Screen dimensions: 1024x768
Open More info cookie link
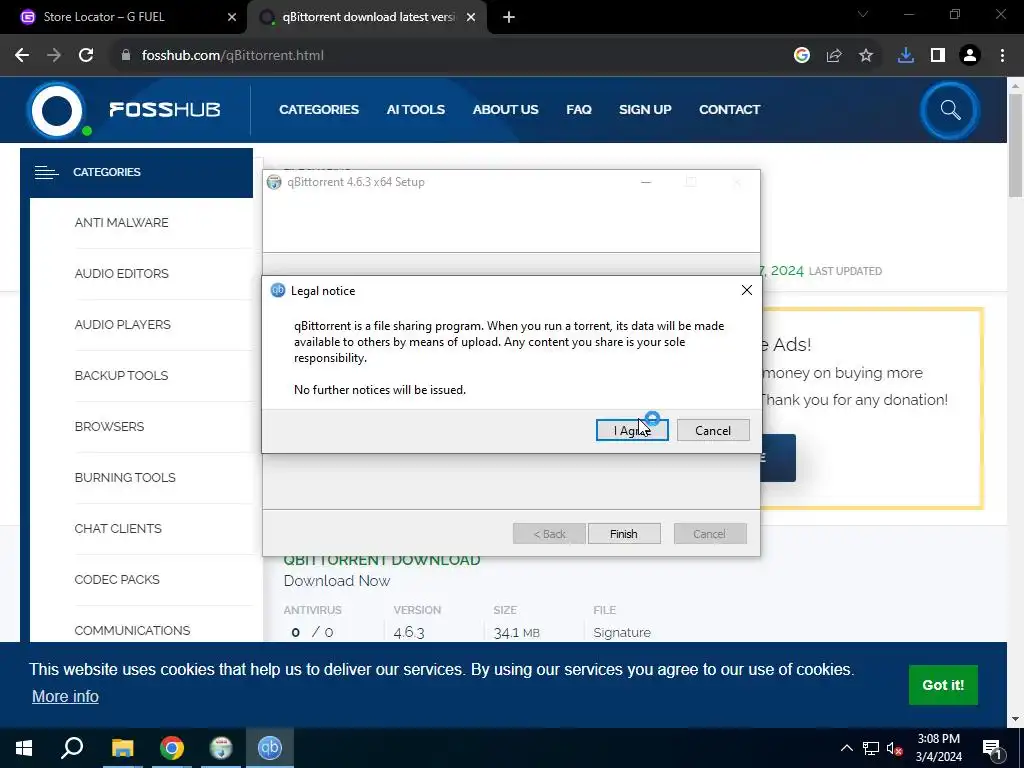(65, 697)
